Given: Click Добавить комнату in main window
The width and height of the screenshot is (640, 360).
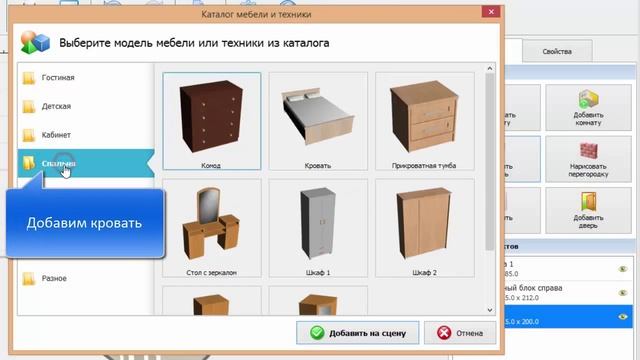Looking at the screenshot, I should 588,108.
